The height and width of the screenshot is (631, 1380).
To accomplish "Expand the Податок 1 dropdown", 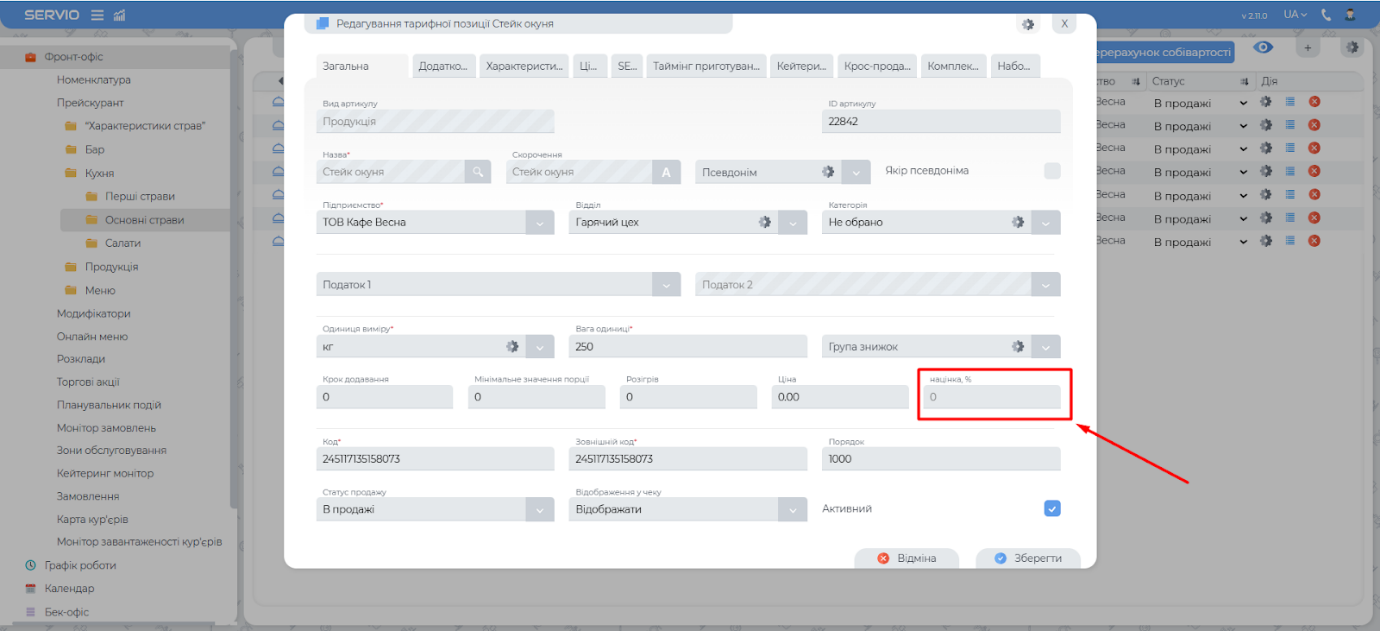I will pos(667,285).
